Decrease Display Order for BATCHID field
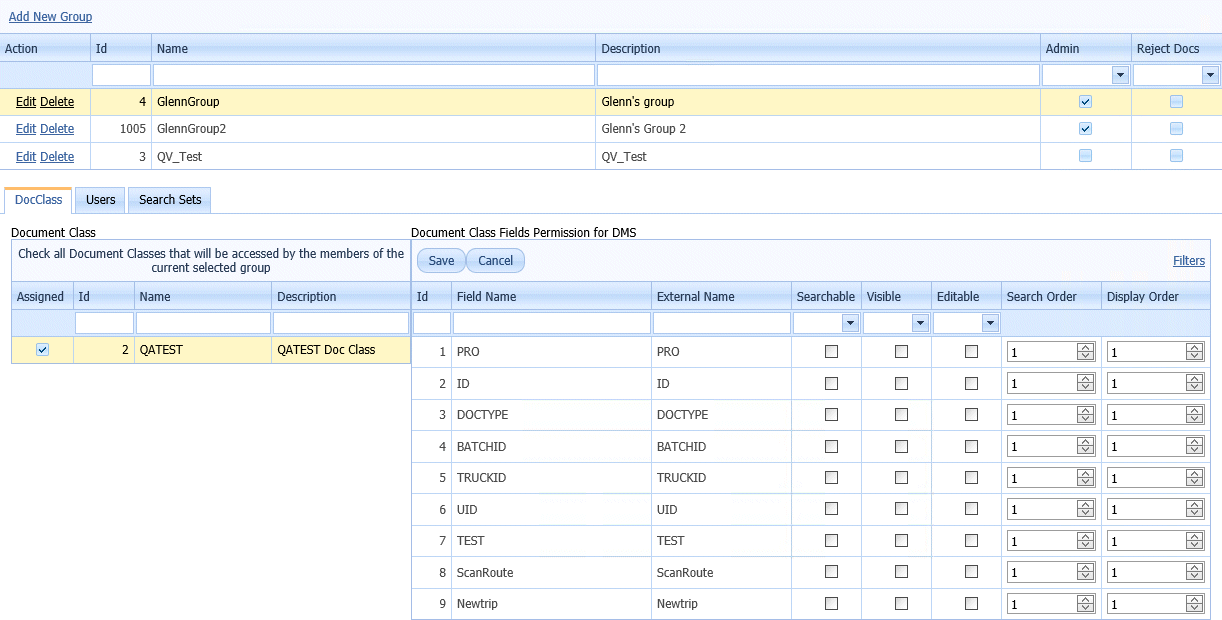The width and height of the screenshot is (1222, 620). 1194,451
